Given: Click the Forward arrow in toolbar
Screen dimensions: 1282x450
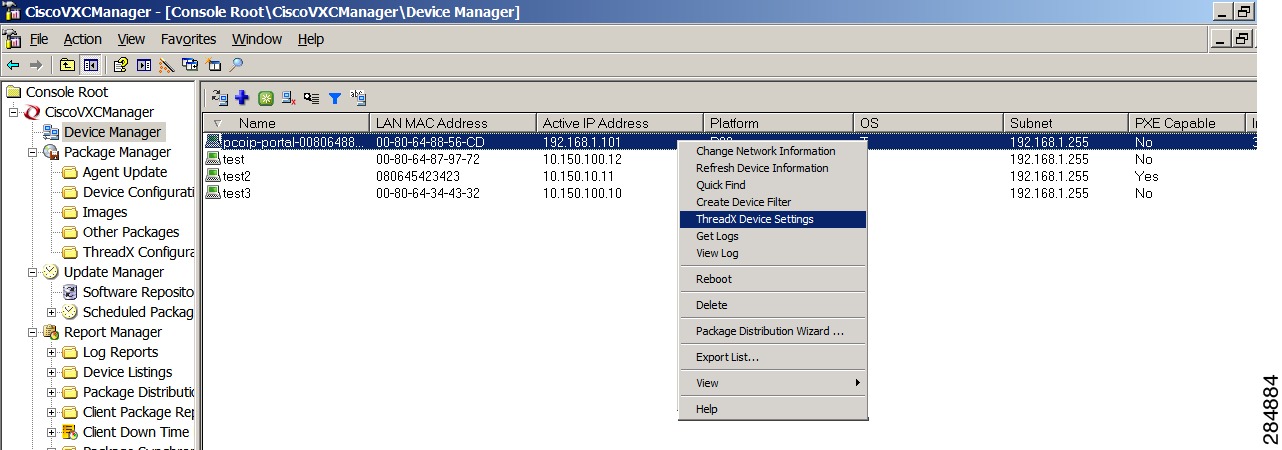Looking at the screenshot, I should [x=36, y=65].
